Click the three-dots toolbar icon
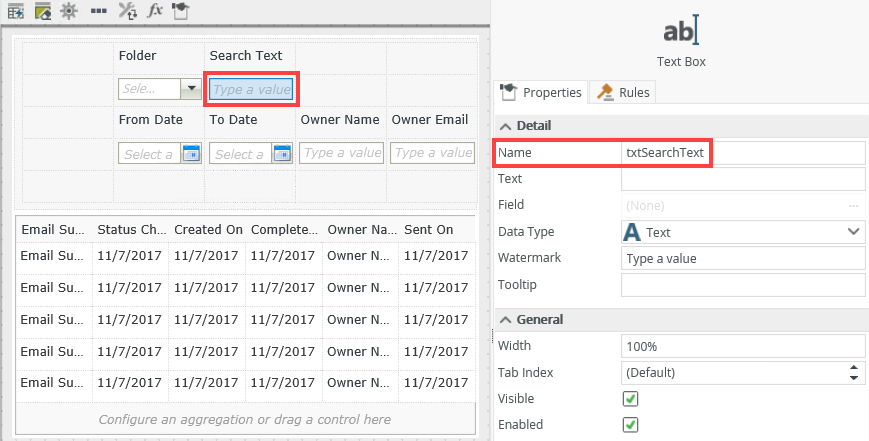 click(x=98, y=11)
